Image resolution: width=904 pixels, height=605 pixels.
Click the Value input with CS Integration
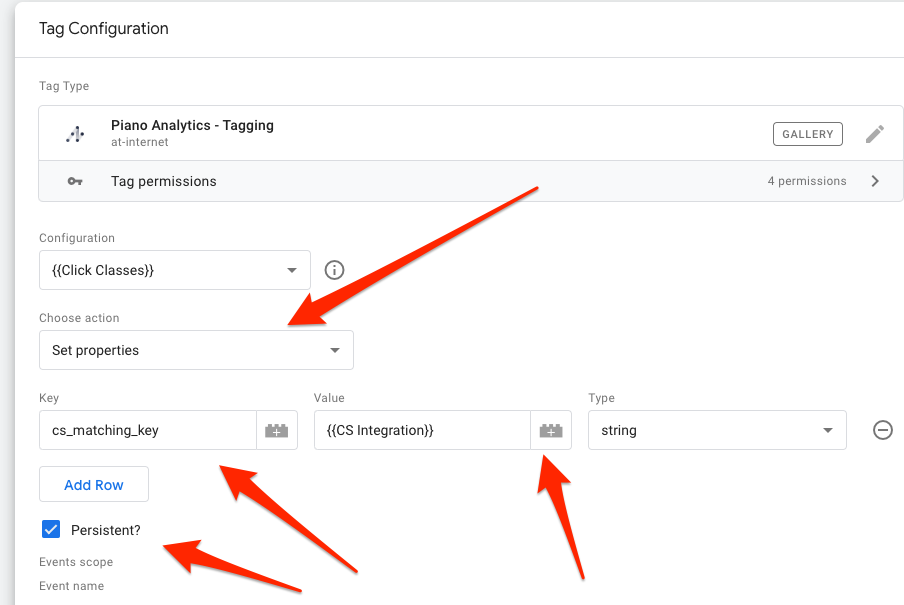coord(422,430)
